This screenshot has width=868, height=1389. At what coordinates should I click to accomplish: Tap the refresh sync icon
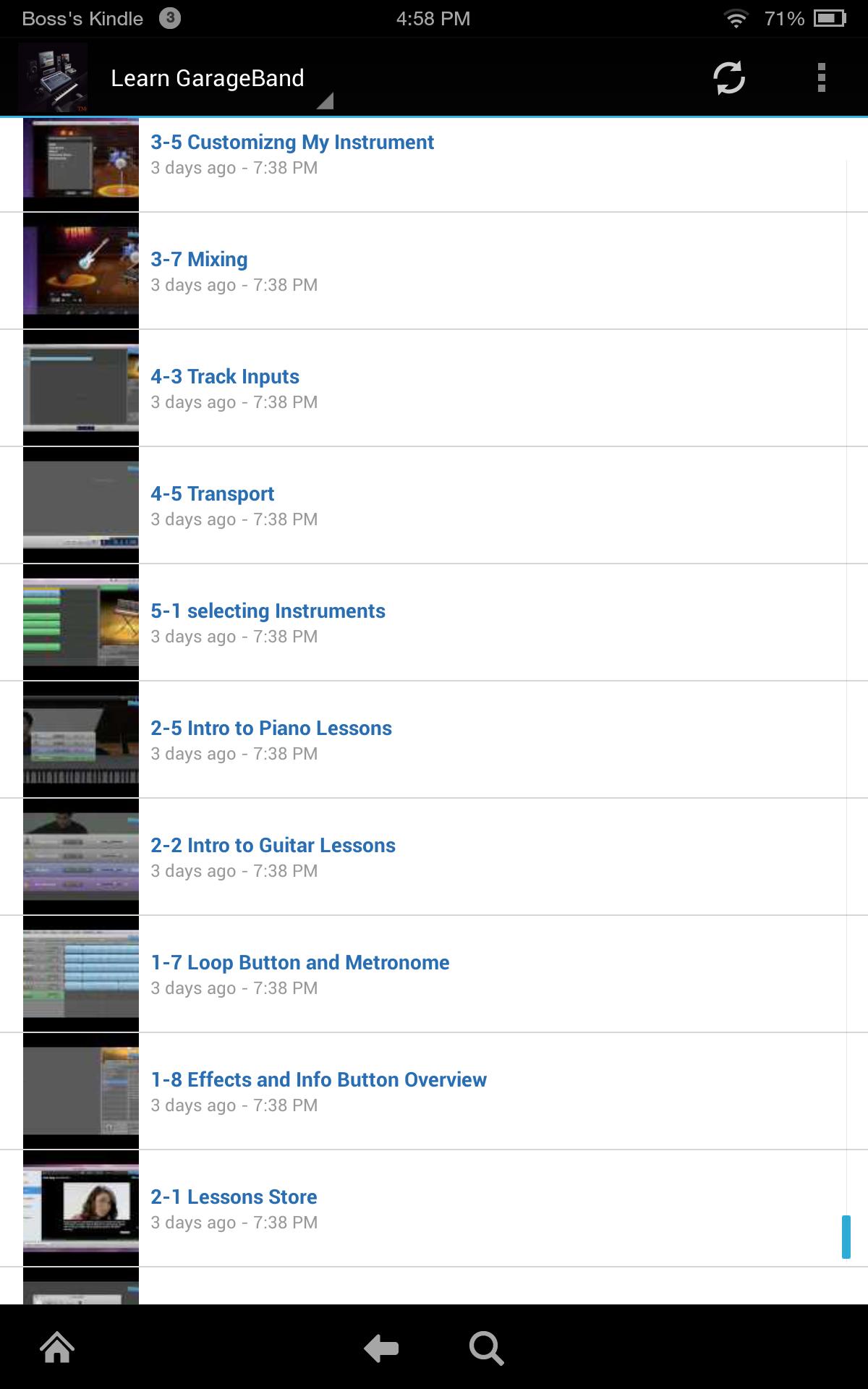728,78
